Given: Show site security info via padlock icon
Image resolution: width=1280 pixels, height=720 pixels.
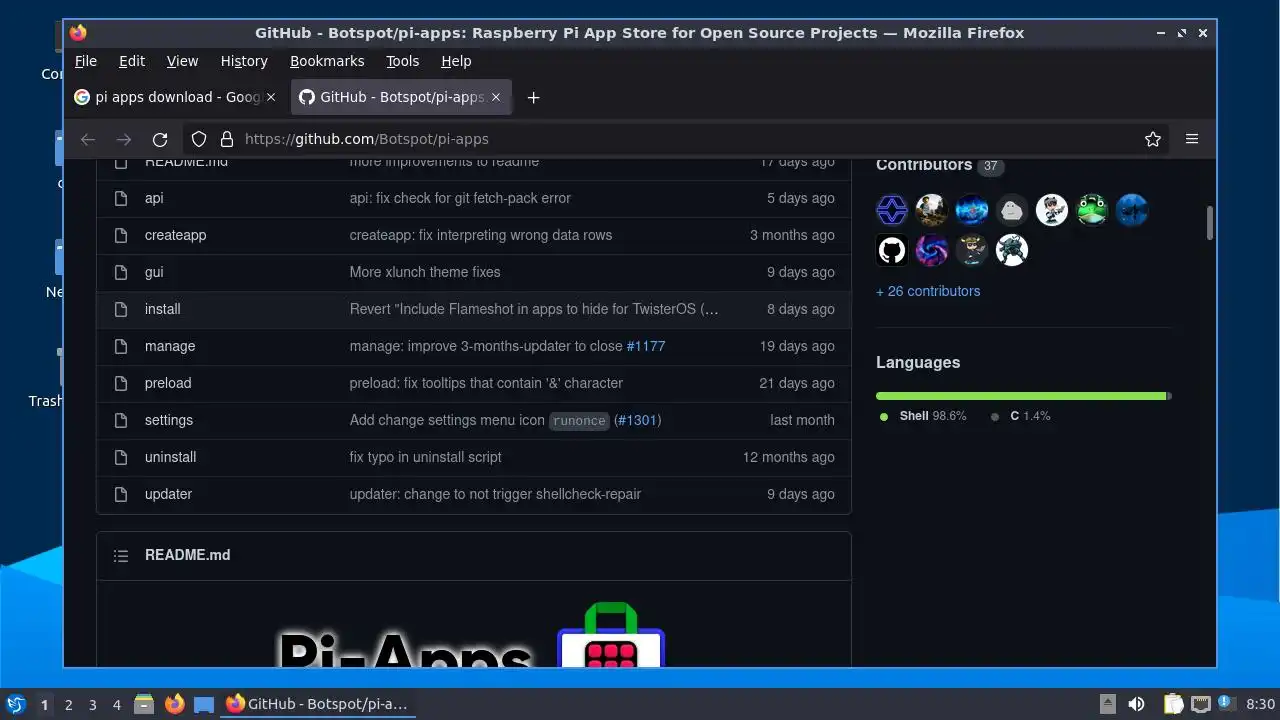Looking at the screenshot, I should (227, 139).
